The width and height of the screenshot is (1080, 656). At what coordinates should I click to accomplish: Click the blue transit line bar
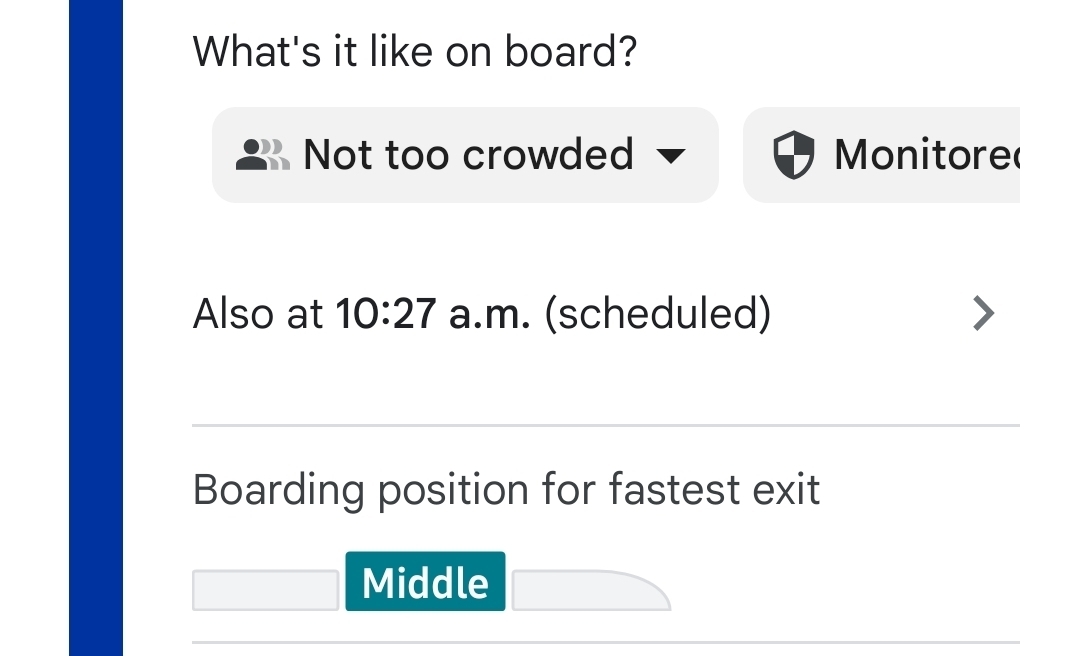pos(95,328)
